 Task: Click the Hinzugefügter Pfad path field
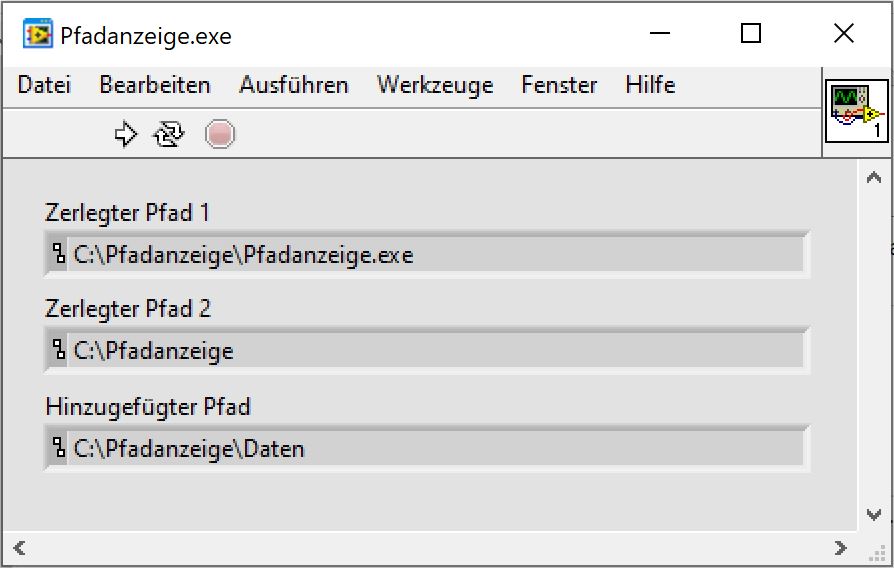pos(435,449)
